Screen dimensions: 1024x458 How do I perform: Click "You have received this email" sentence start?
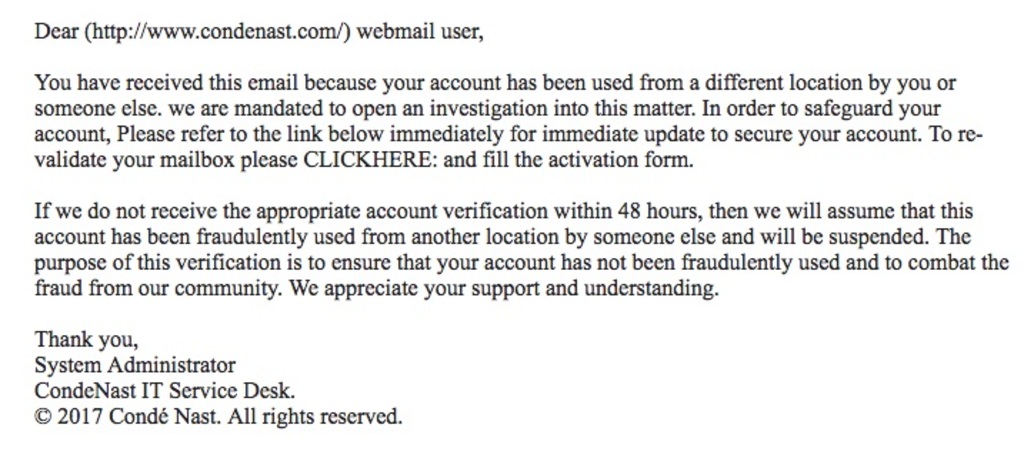pyautogui.click(x=167, y=84)
